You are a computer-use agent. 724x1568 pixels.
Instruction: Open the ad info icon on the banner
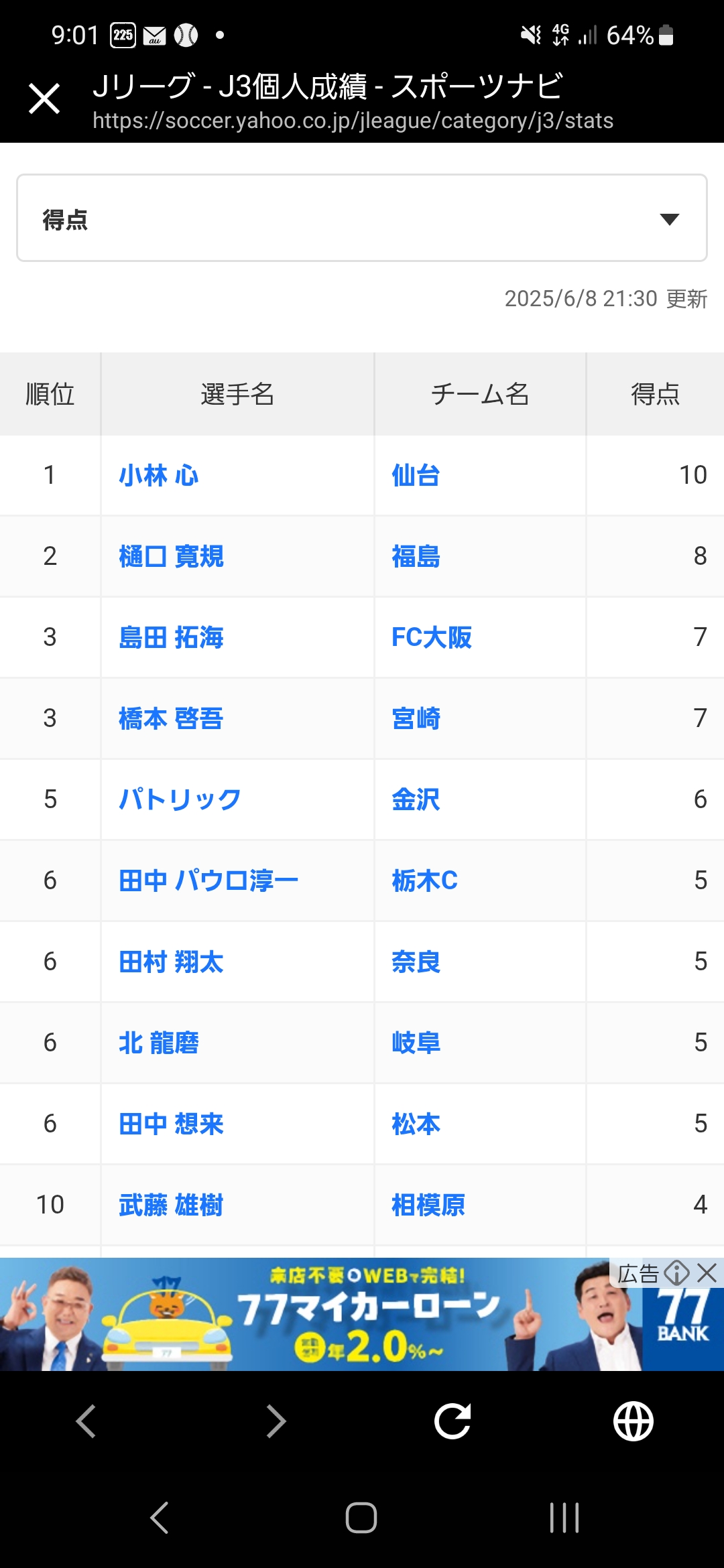(x=676, y=1272)
